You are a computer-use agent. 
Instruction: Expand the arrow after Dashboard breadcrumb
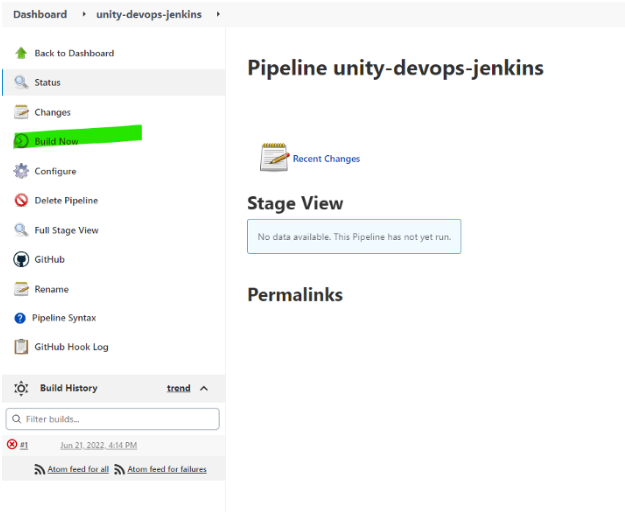84,14
